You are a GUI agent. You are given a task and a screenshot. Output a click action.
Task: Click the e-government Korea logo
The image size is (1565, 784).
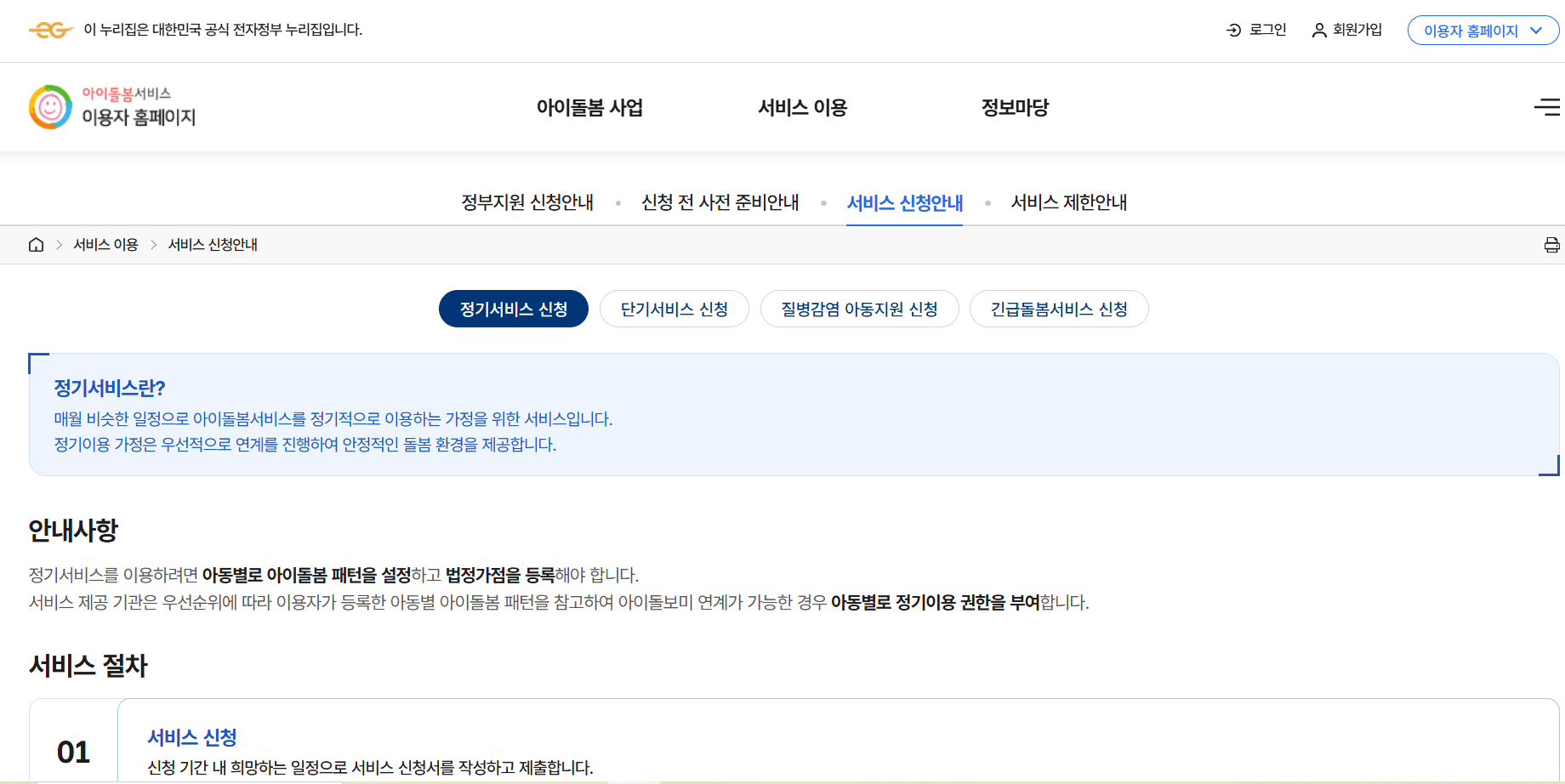click(x=52, y=30)
